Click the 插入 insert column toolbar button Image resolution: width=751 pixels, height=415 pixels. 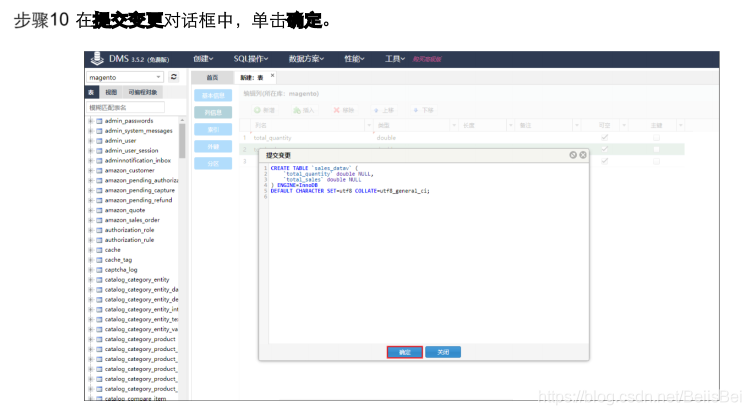[304, 110]
